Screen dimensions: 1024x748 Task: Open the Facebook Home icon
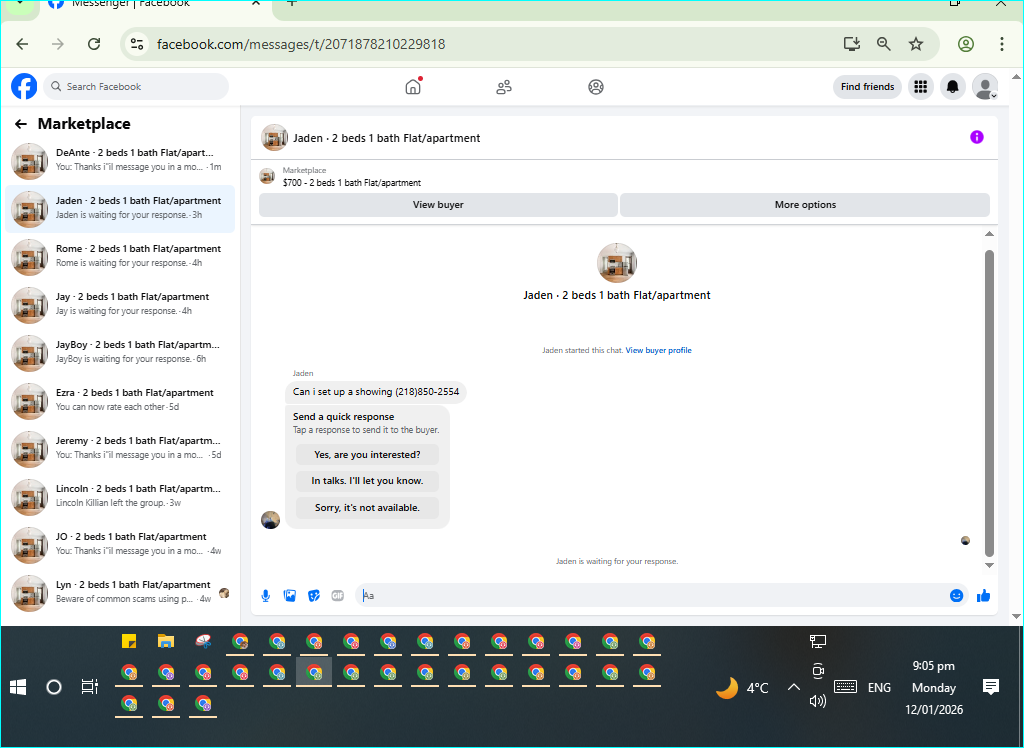413,86
